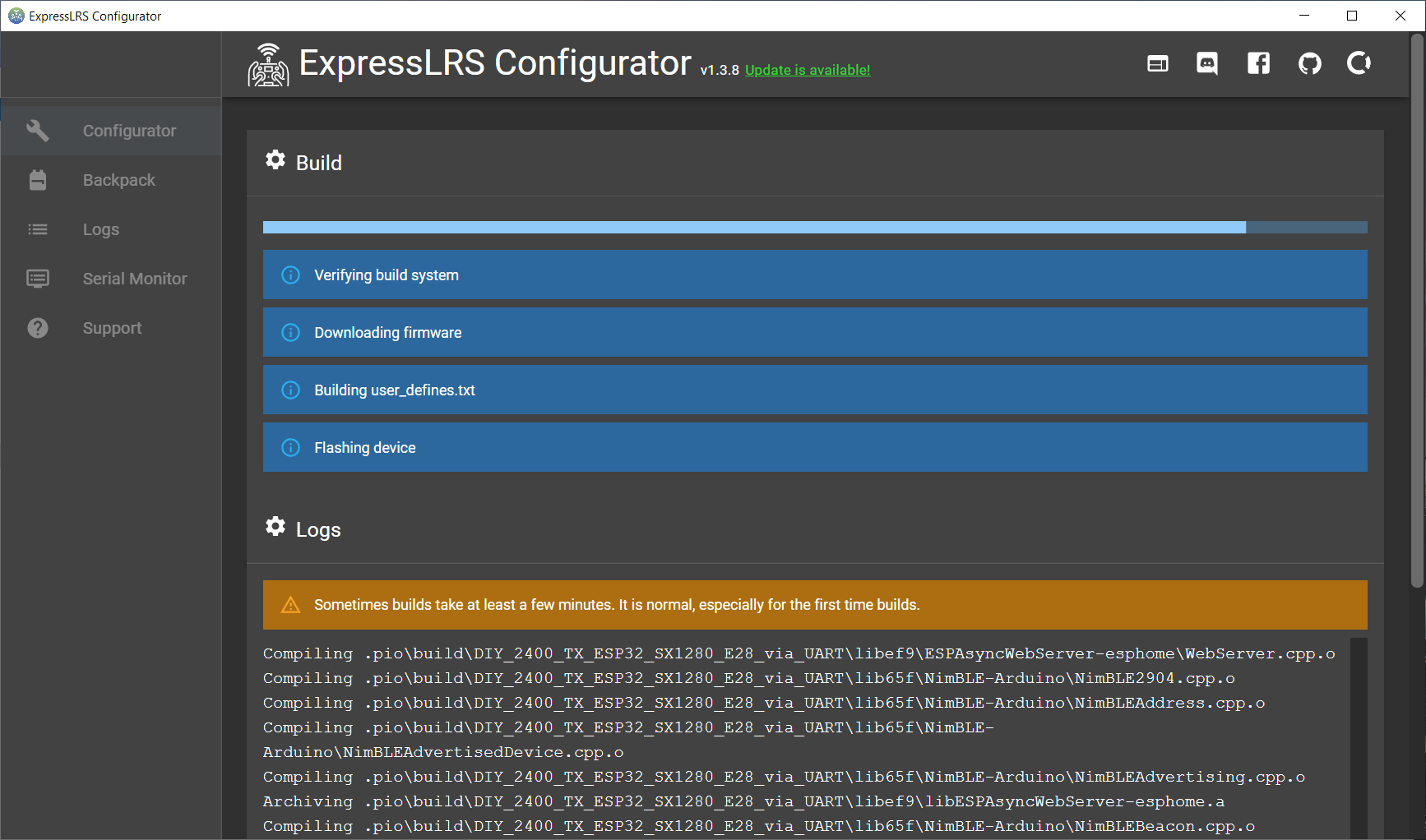Click the Configurator wrench icon
1426x840 pixels.
[x=38, y=131]
